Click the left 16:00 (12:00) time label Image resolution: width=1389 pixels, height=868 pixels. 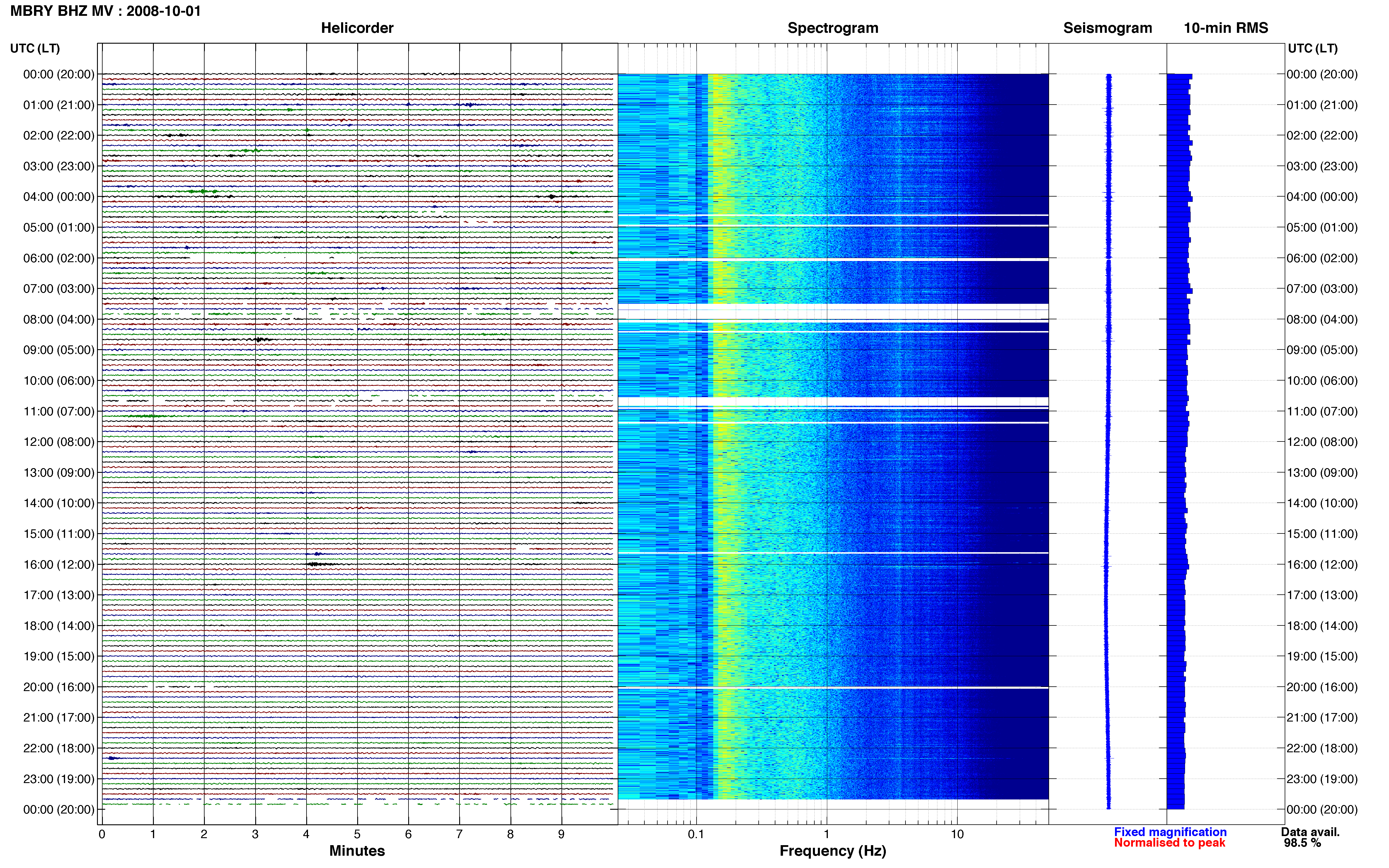pyautogui.click(x=59, y=564)
